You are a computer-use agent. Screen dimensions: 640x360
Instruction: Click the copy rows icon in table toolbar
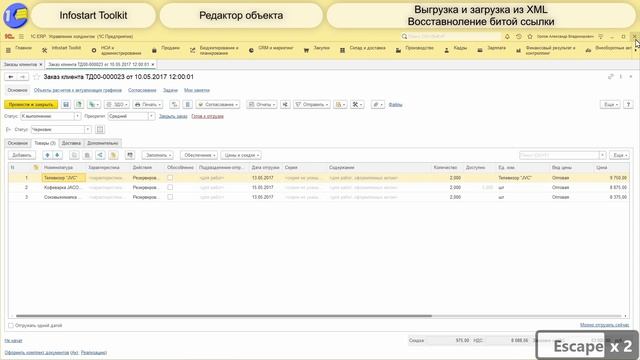[74, 155]
